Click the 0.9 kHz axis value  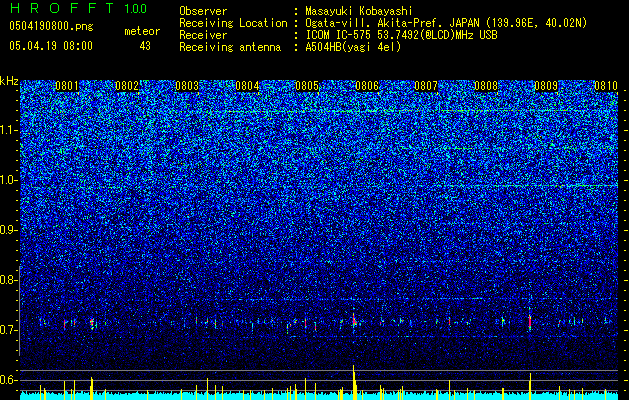tap(8, 230)
